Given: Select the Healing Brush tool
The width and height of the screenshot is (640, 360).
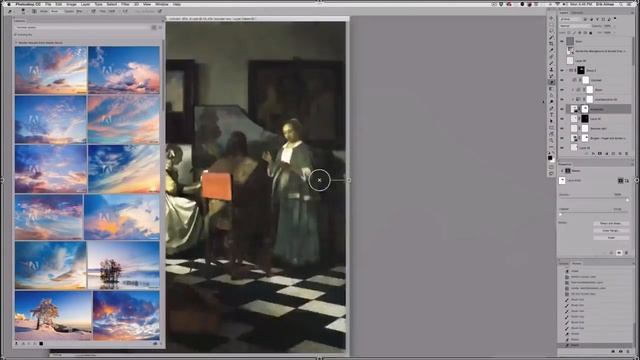Looking at the screenshot, I should [x=551, y=56].
